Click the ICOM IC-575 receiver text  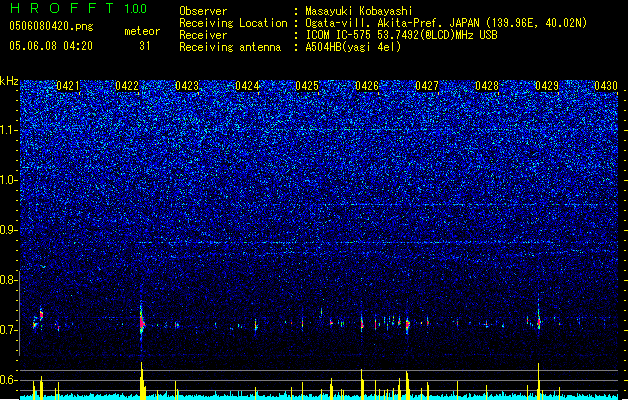pos(401,35)
